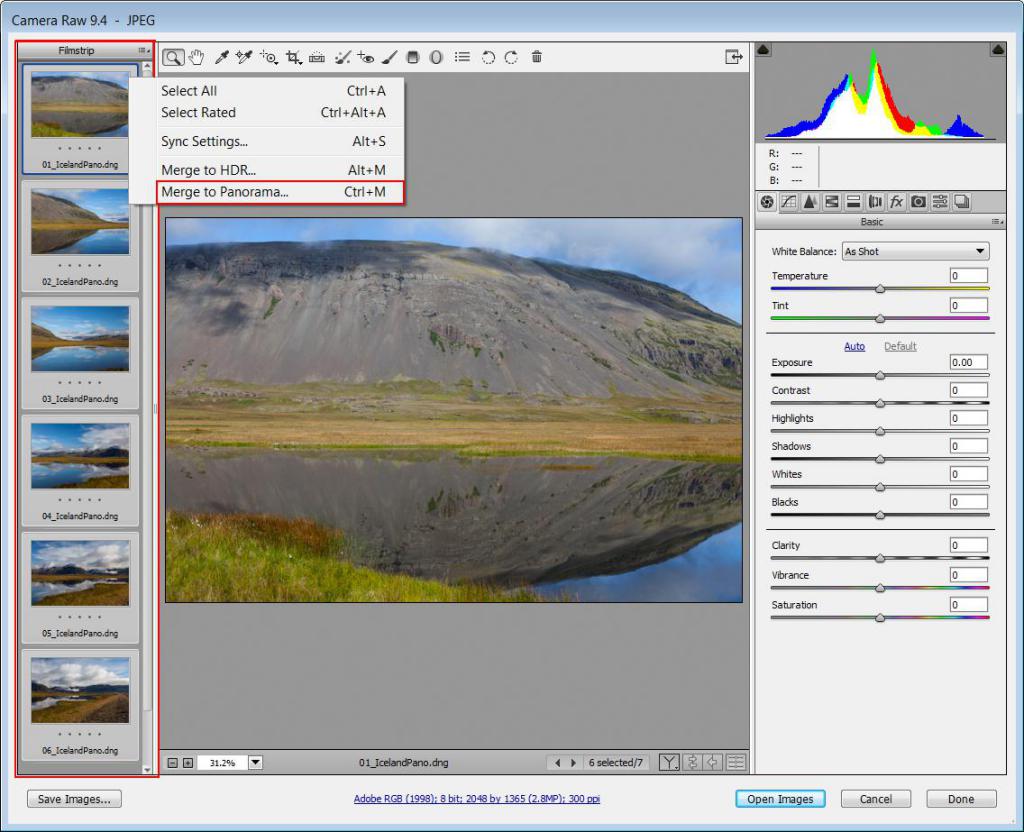
Task: Click the zoom in plus button
Action: [x=188, y=763]
